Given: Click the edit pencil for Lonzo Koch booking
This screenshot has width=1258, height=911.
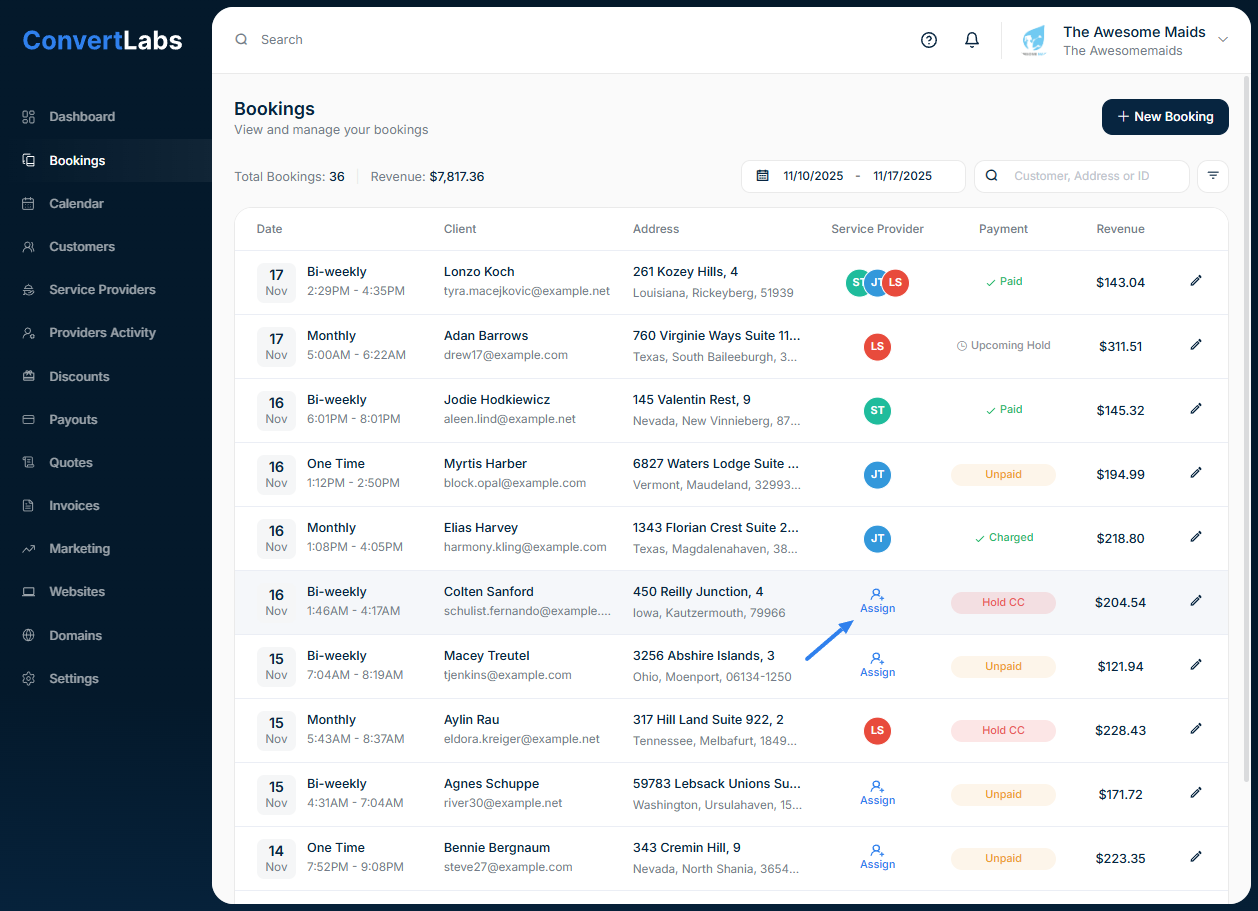Looking at the screenshot, I should point(1196,281).
